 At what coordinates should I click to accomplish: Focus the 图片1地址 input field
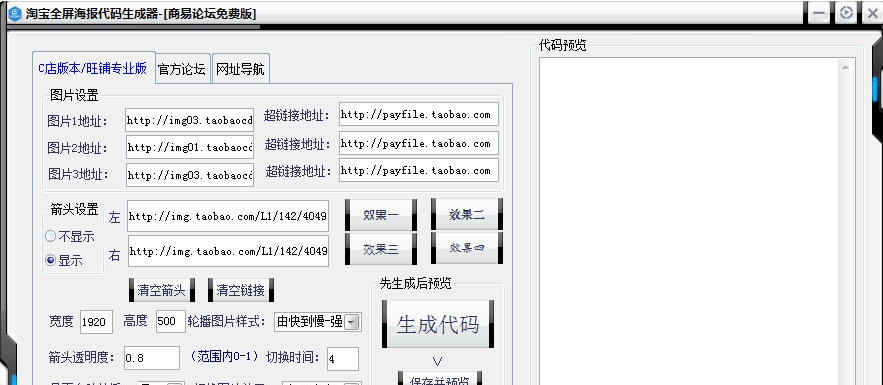click(189, 120)
